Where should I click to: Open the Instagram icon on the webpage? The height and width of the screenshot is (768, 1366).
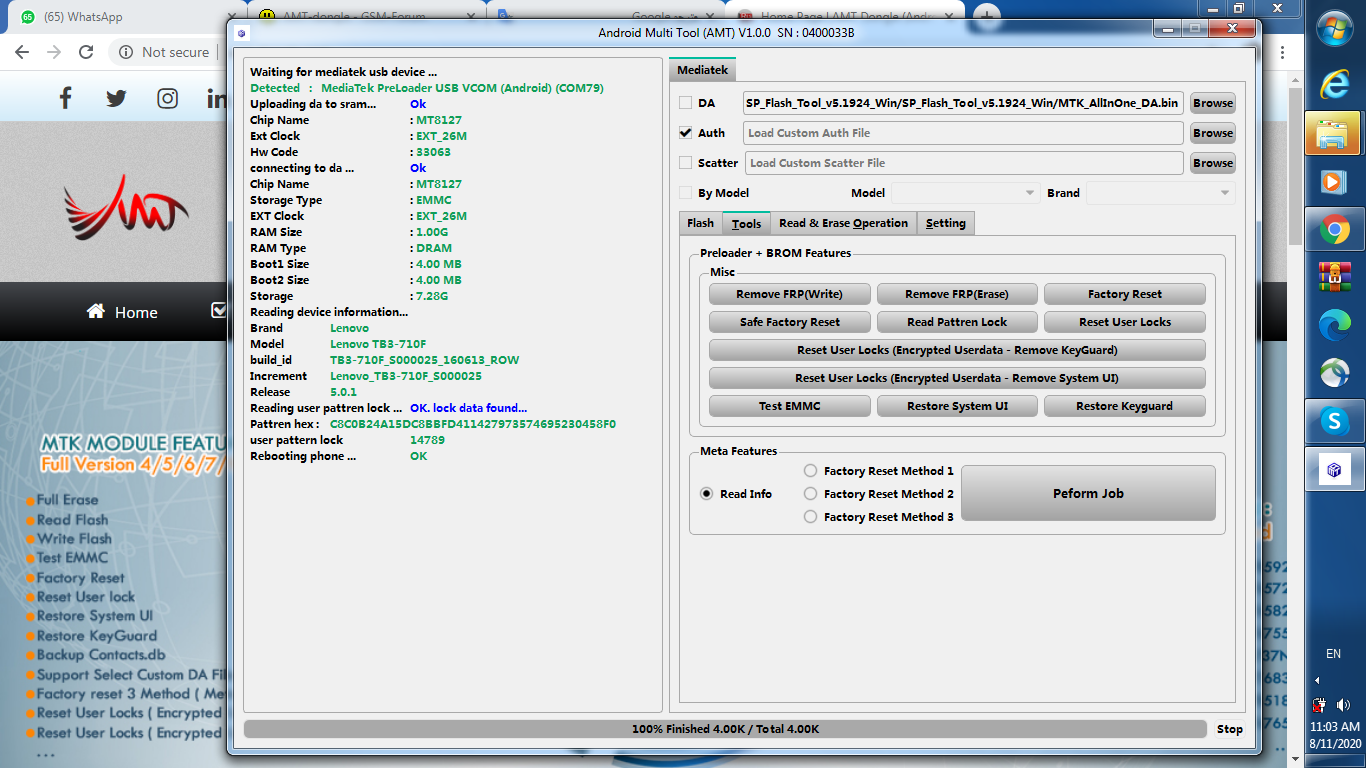168,98
